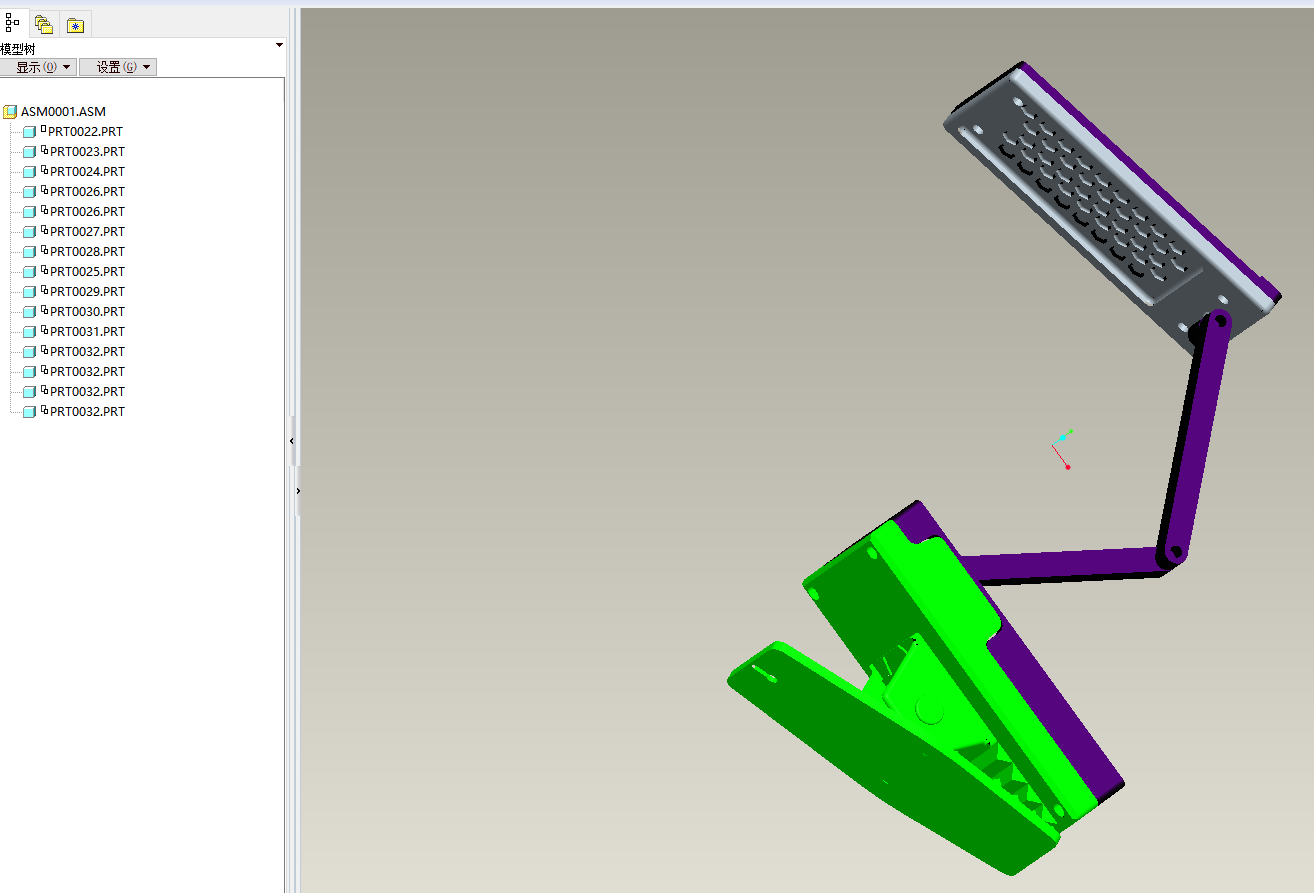Open the 显示 dropdown menu

point(38,67)
